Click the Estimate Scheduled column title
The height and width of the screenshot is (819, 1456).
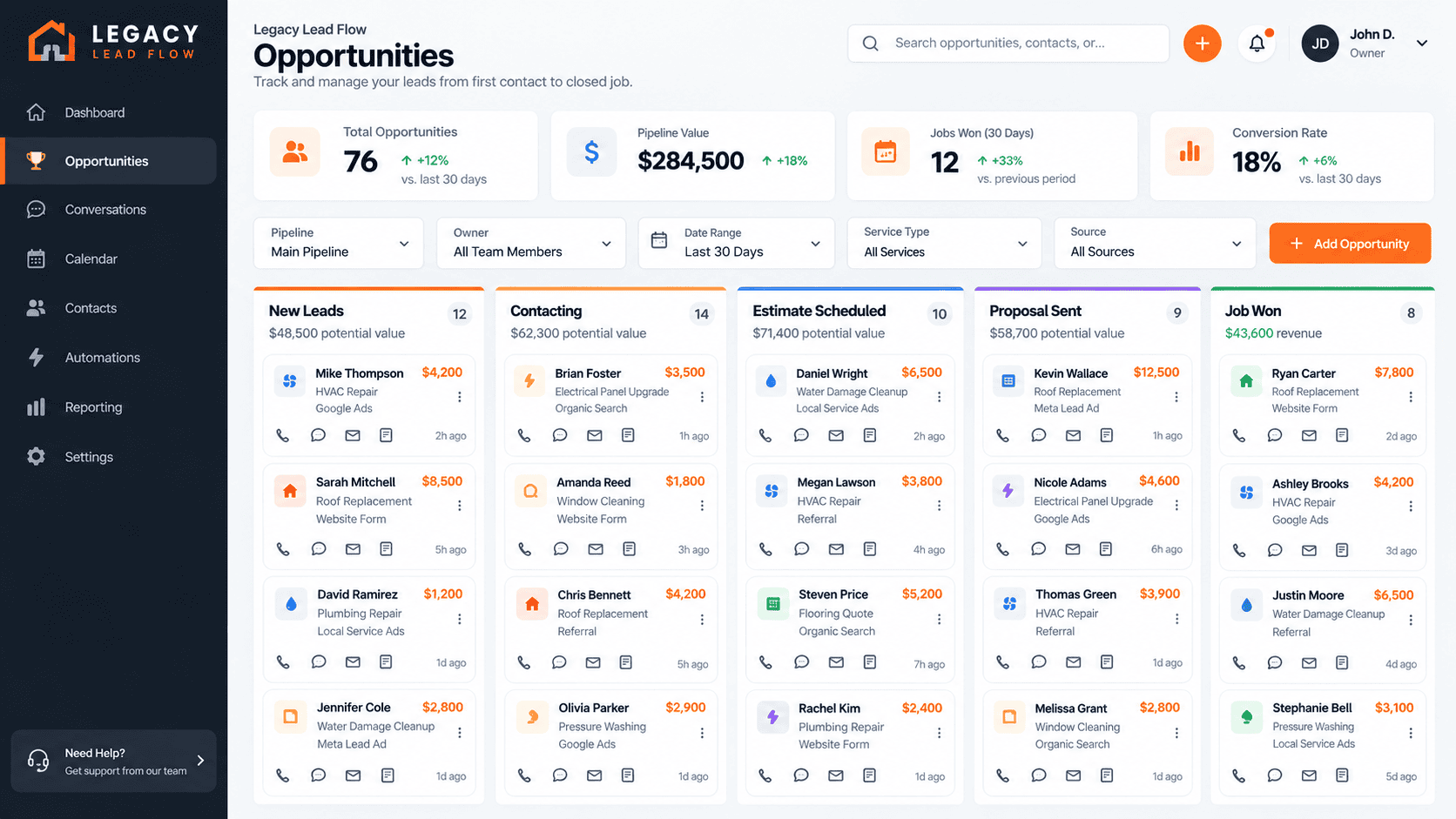pos(819,311)
